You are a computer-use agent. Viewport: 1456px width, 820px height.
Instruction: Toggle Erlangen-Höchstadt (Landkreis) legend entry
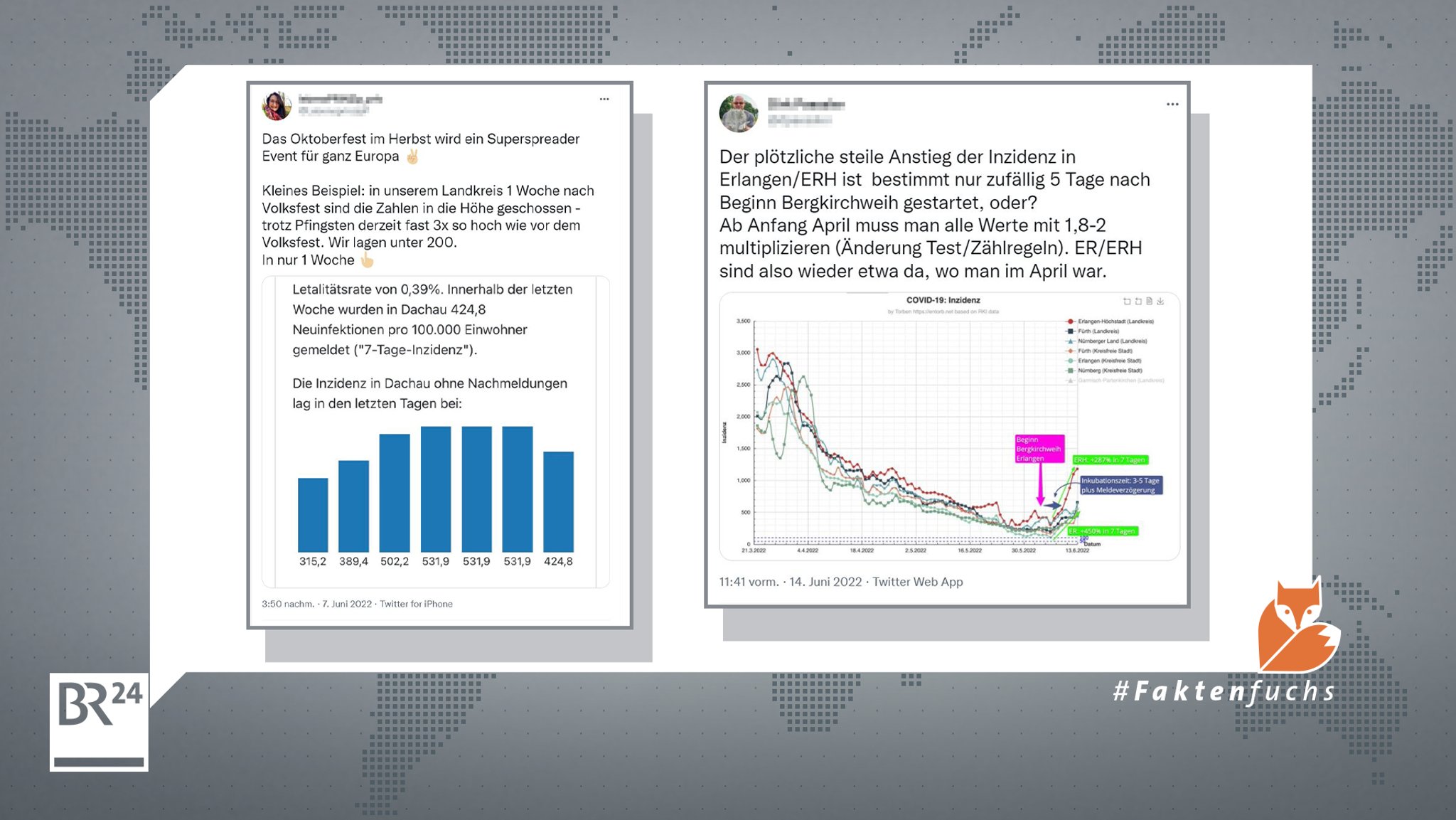pos(1110,321)
